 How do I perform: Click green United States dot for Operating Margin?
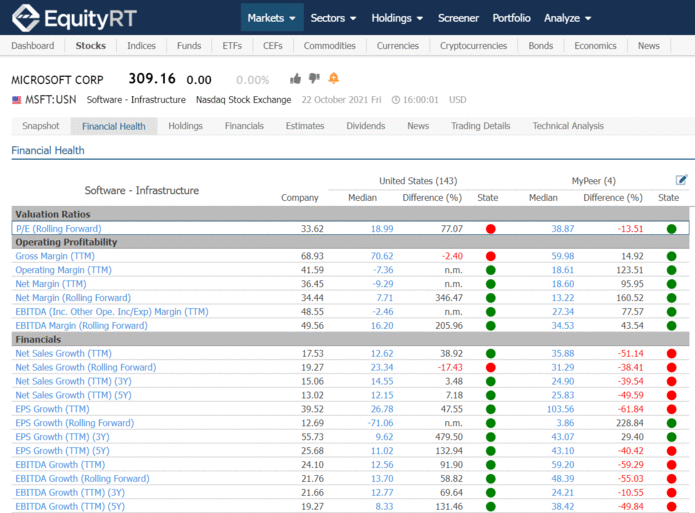(x=490, y=270)
